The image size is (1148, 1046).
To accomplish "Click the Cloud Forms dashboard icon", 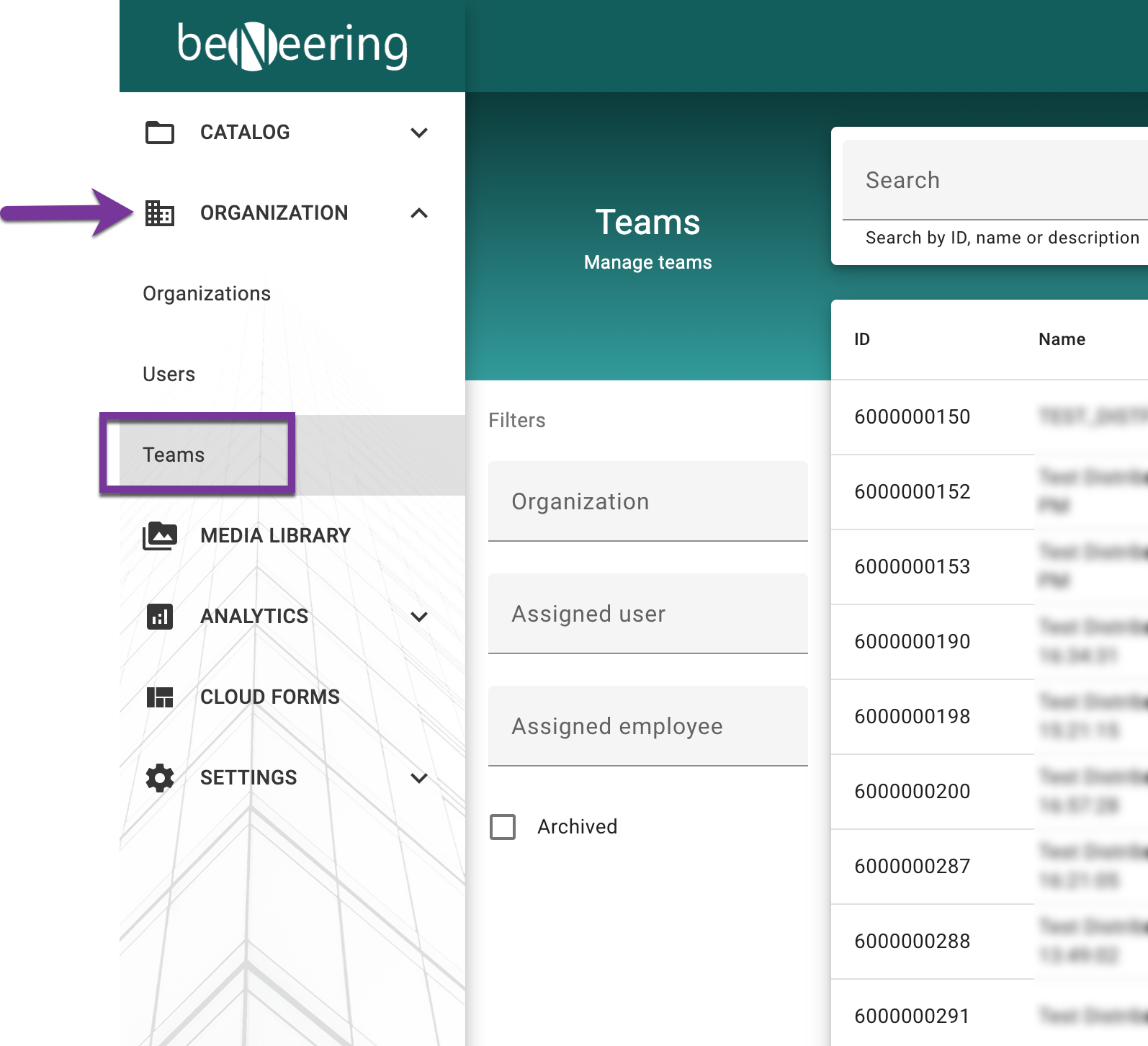I will tap(159, 697).
